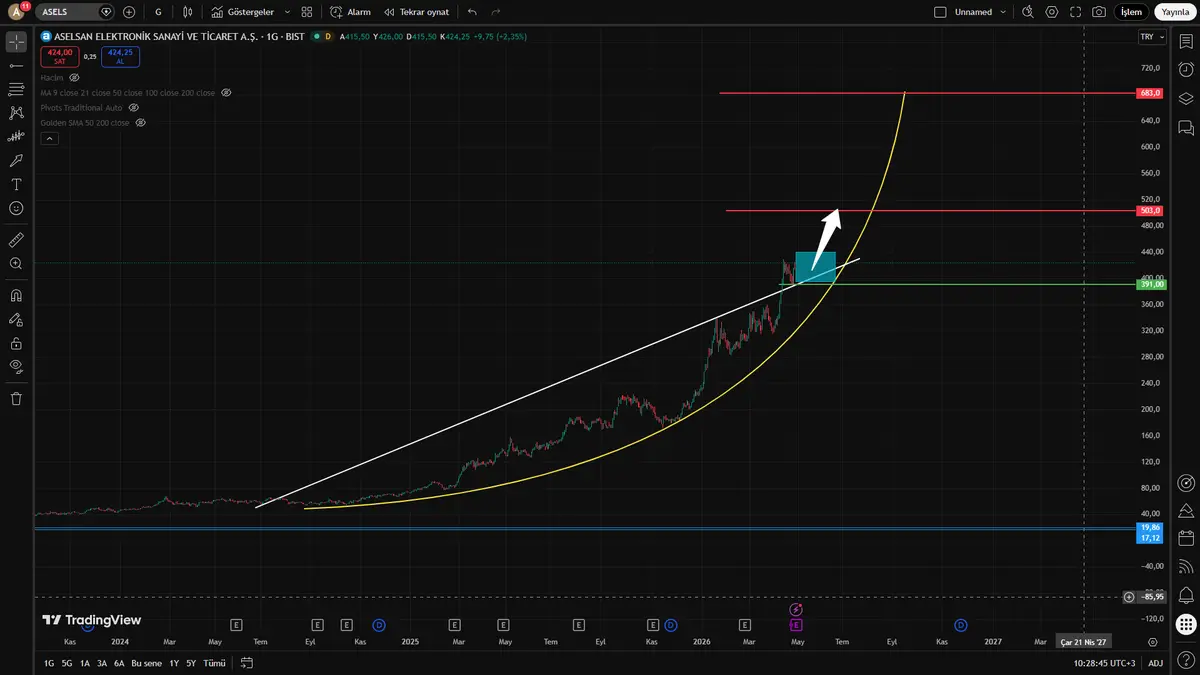The image size is (1200, 675).
Task: Open the Fibonacci retracement tools
Action: (x=16, y=89)
